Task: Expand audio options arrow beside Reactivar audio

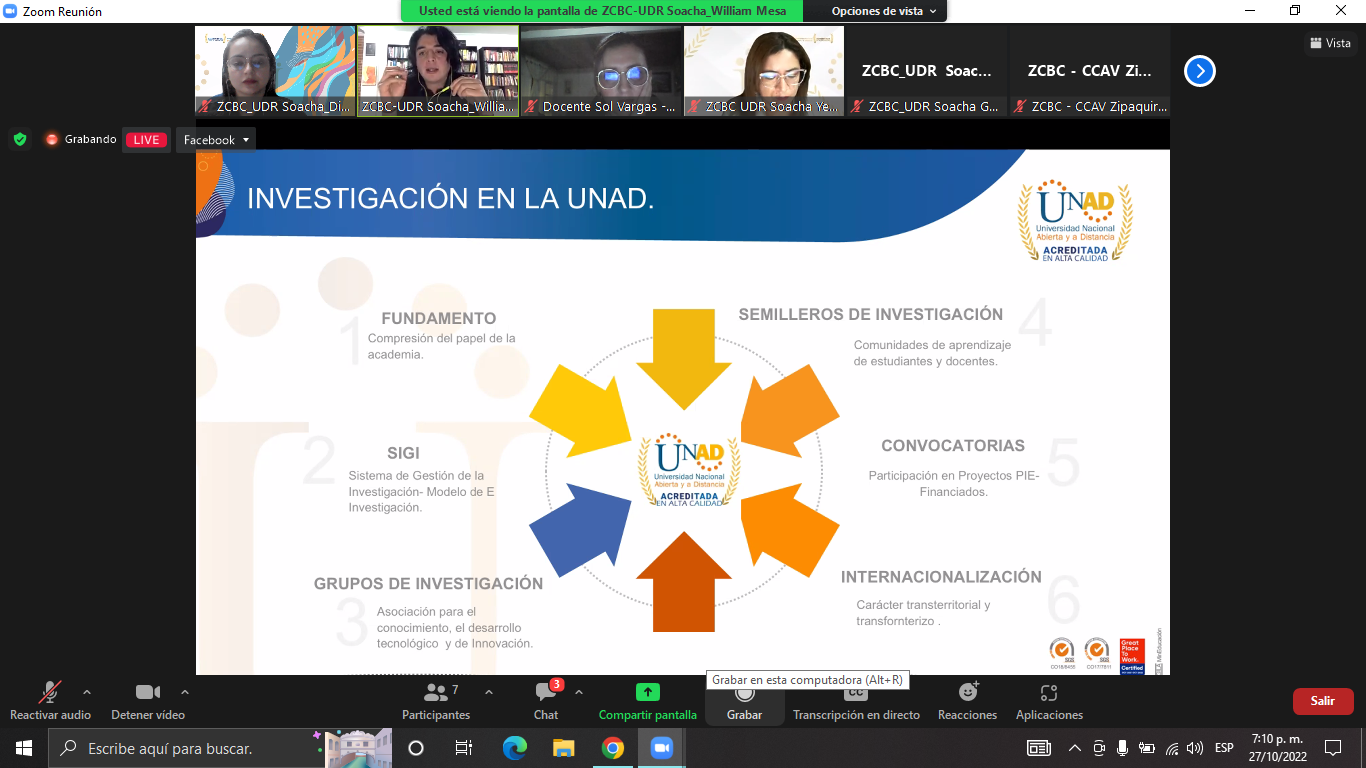Action: 87,692
